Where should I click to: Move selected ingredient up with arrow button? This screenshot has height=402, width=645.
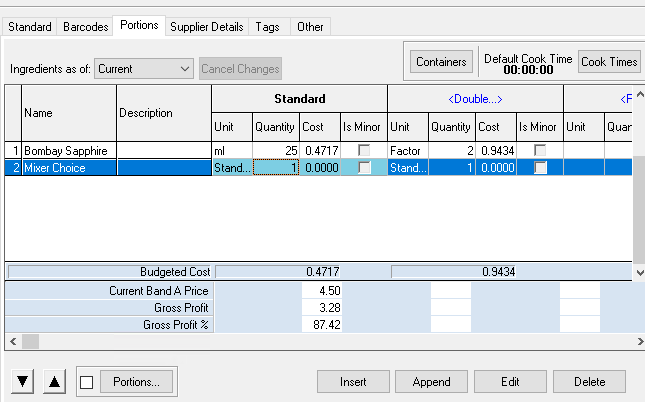coord(55,381)
